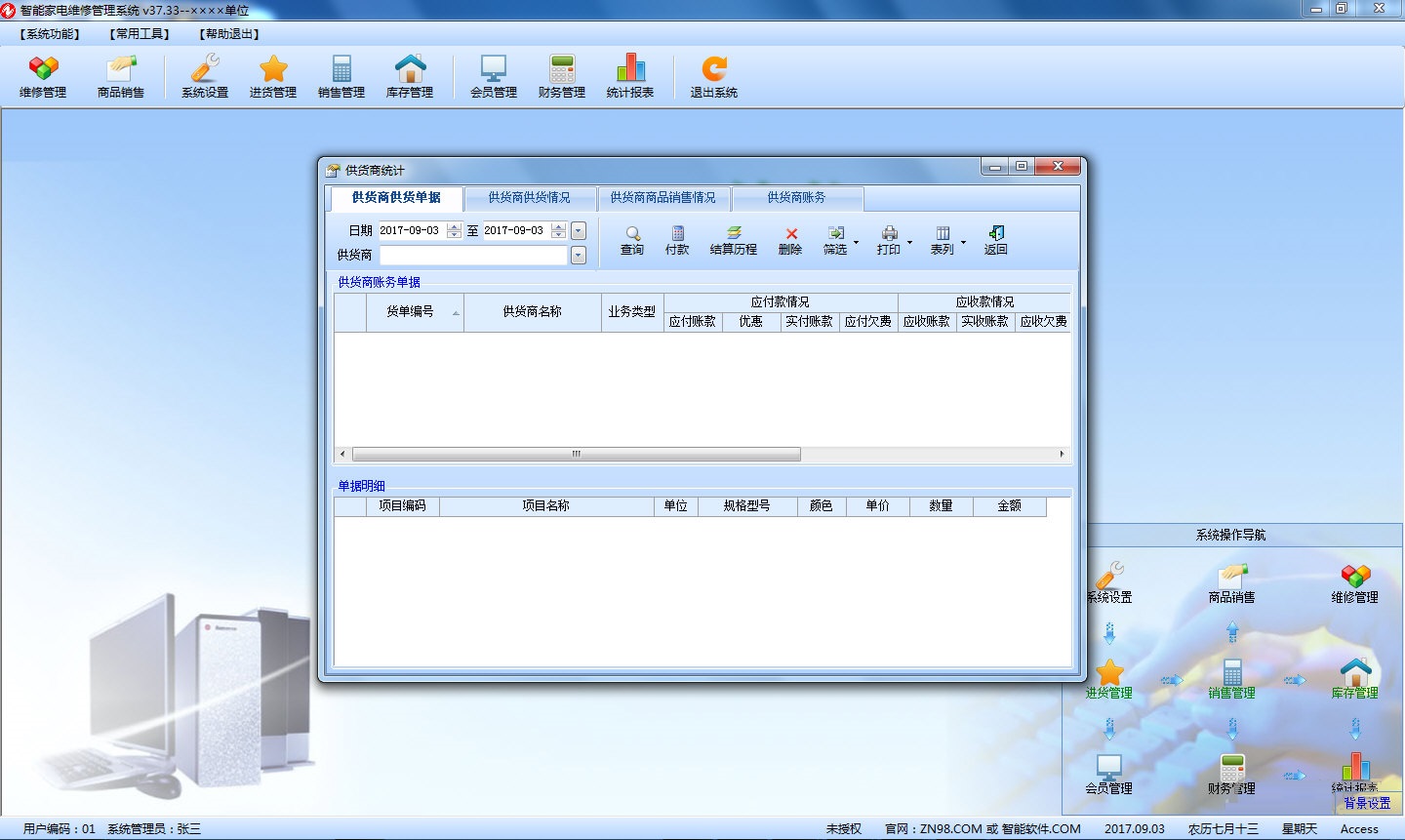Open 结算历程 settlement history
1405x840 pixels.
tap(734, 240)
